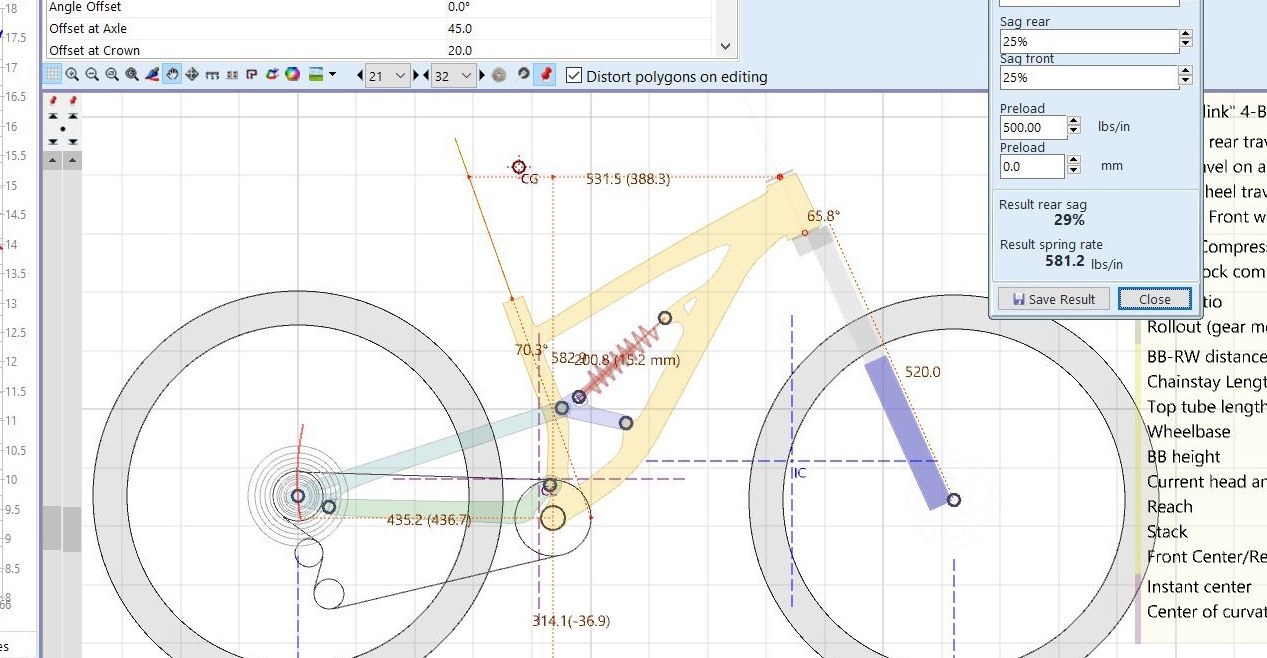Screen dimensions: 1267x658
Task: Click the circular rotate arrow icon
Action: pos(523,75)
